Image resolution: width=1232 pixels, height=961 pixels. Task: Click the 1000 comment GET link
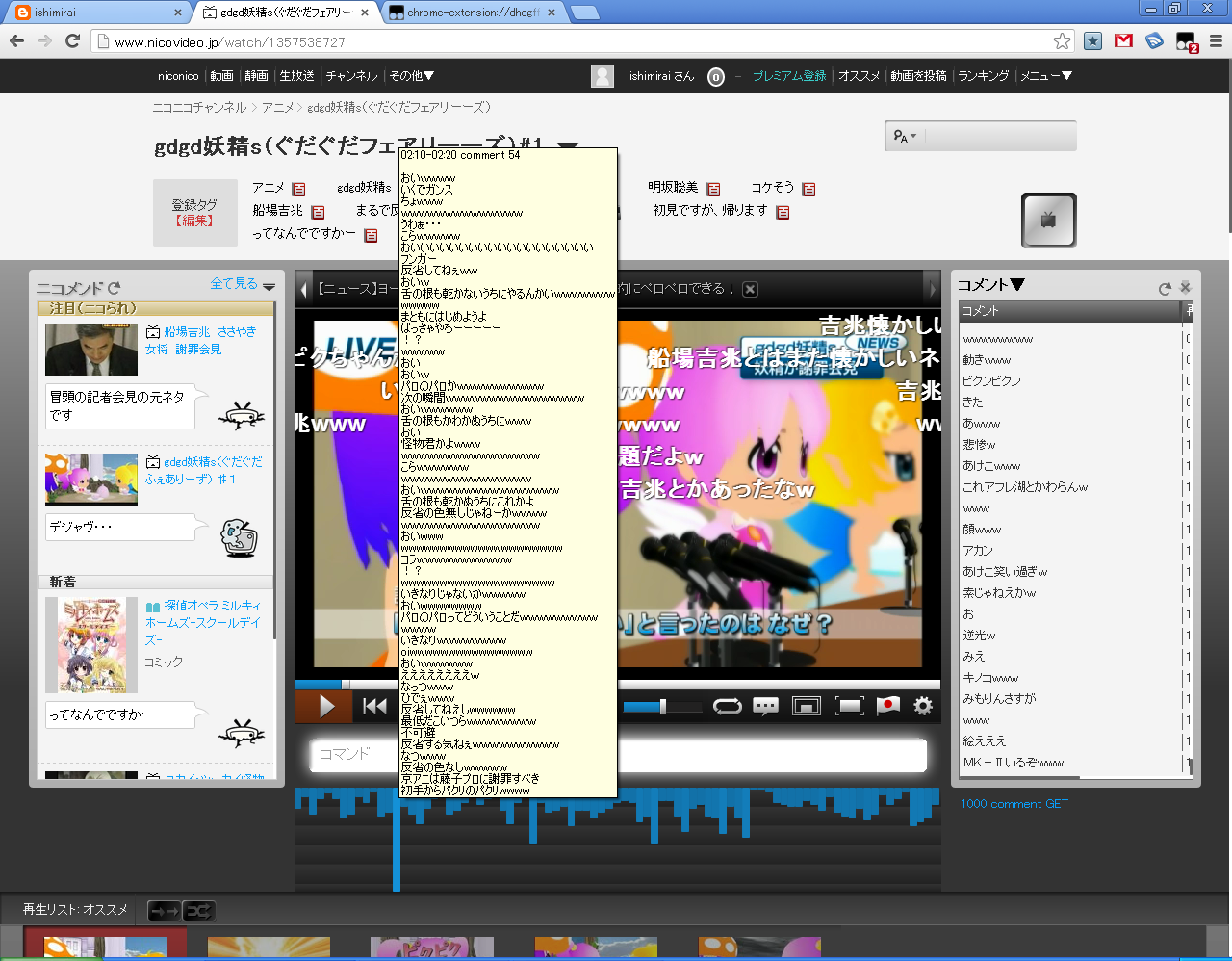[1014, 804]
